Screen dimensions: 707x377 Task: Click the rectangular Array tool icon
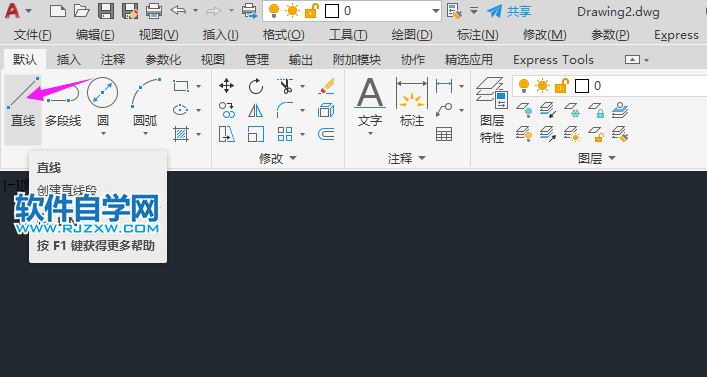(285, 134)
